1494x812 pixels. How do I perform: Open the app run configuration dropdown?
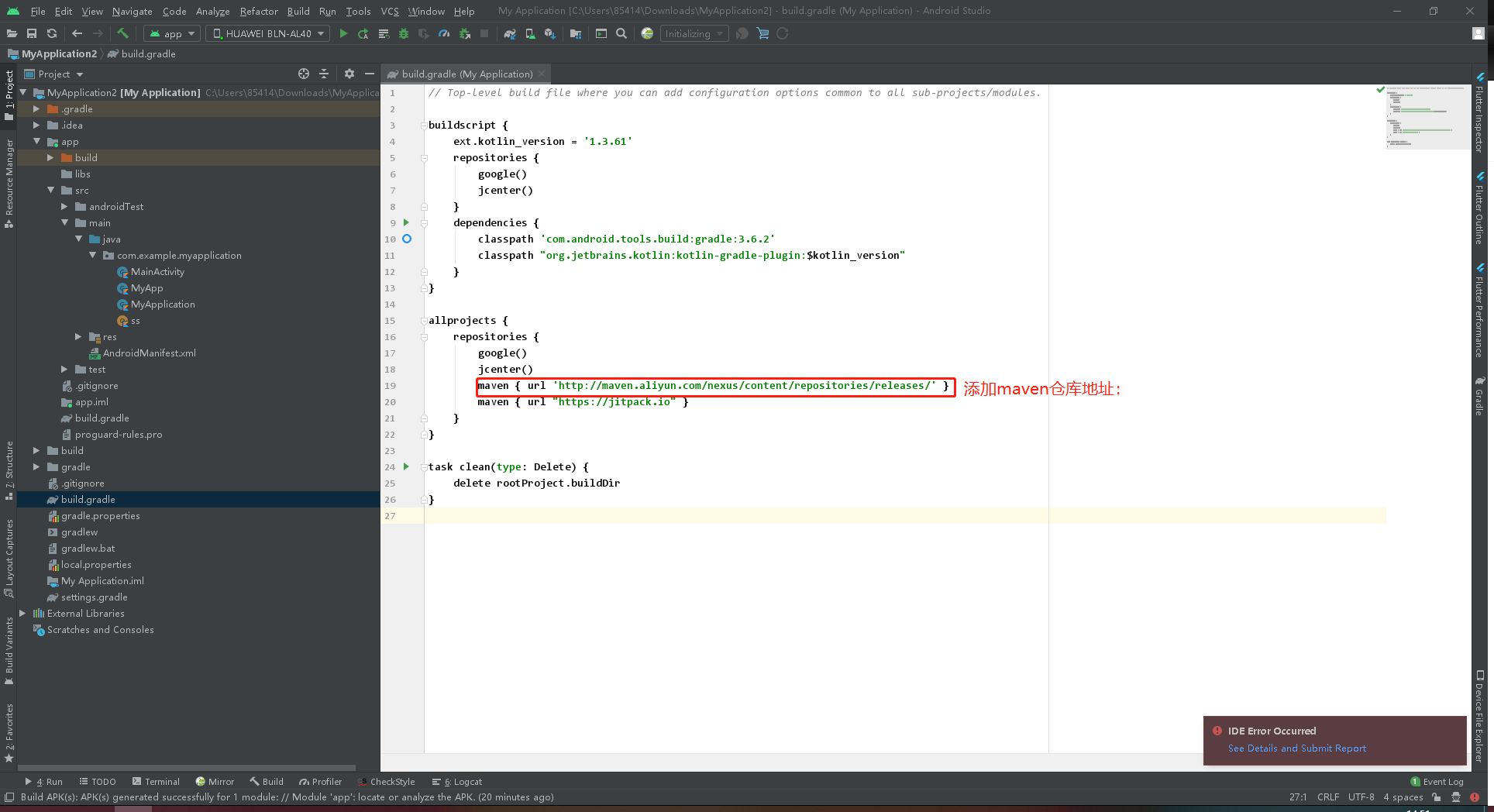(x=172, y=33)
